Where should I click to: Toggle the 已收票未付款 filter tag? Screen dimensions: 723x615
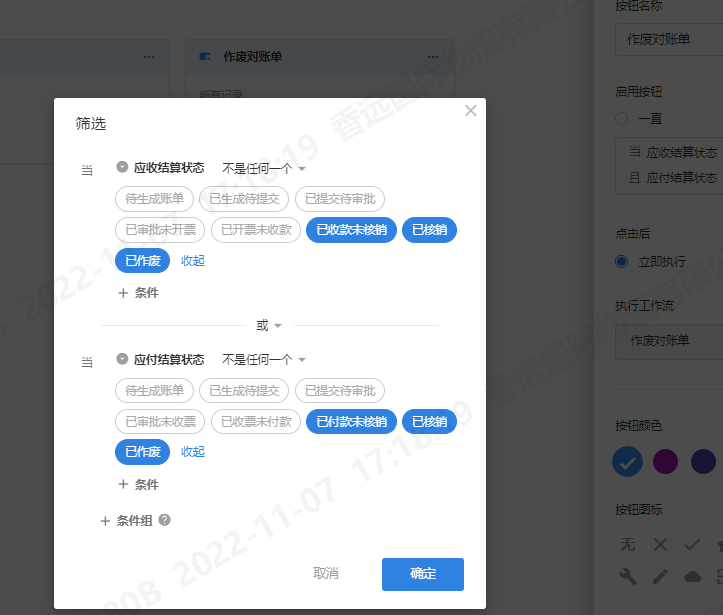click(256, 421)
